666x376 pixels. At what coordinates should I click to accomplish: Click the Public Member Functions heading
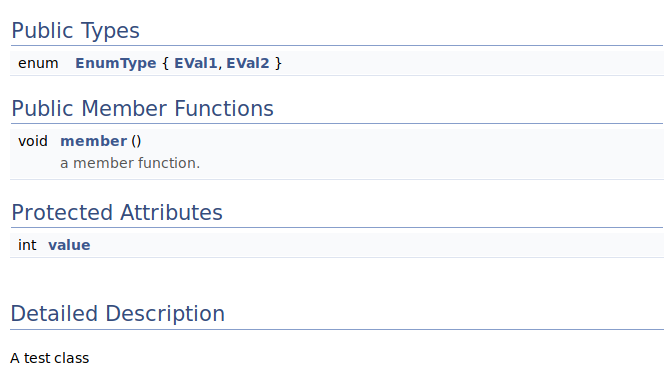(142, 108)
